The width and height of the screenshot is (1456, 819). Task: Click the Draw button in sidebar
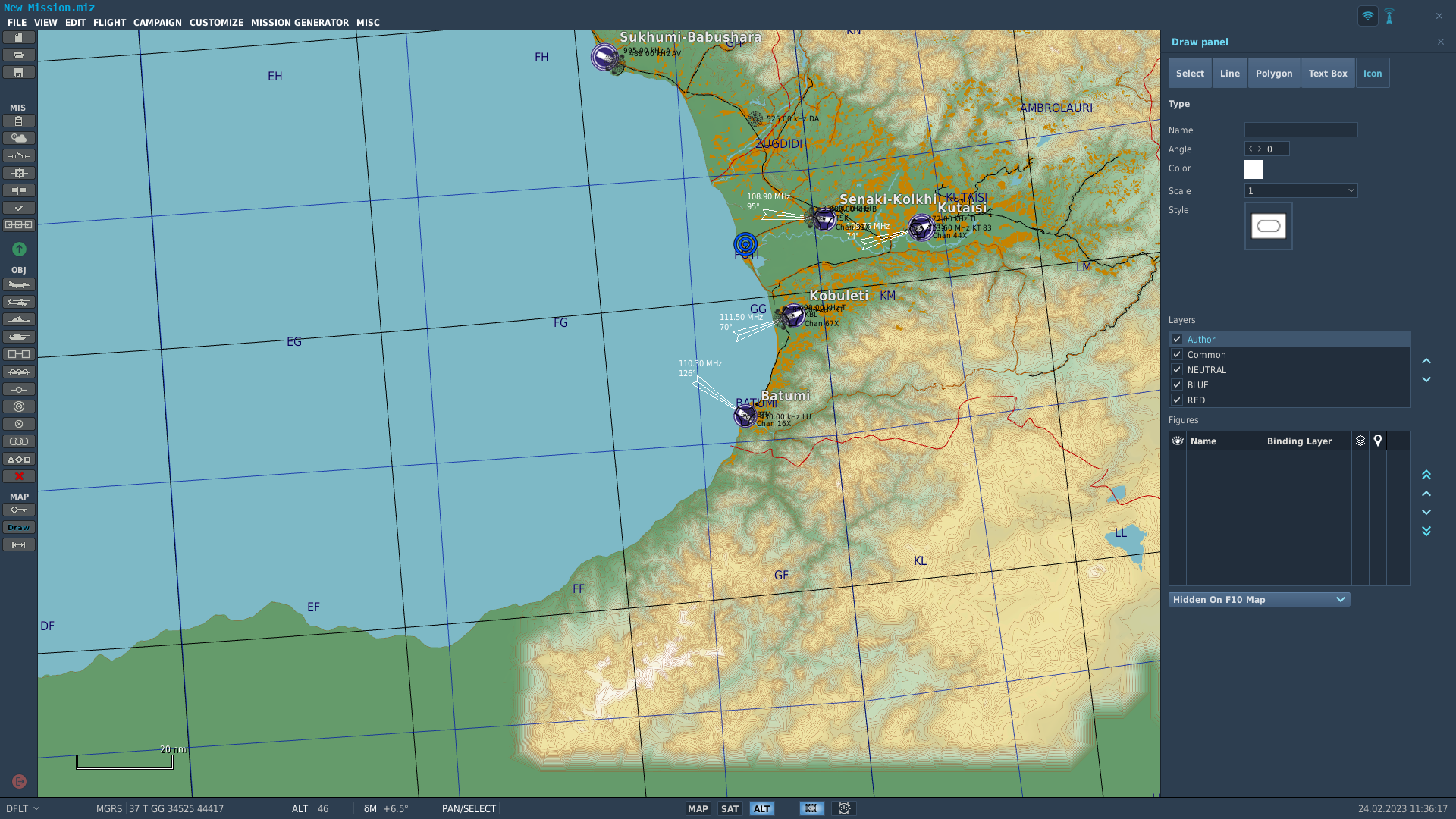pyautogui.click(x=19, y=527)
